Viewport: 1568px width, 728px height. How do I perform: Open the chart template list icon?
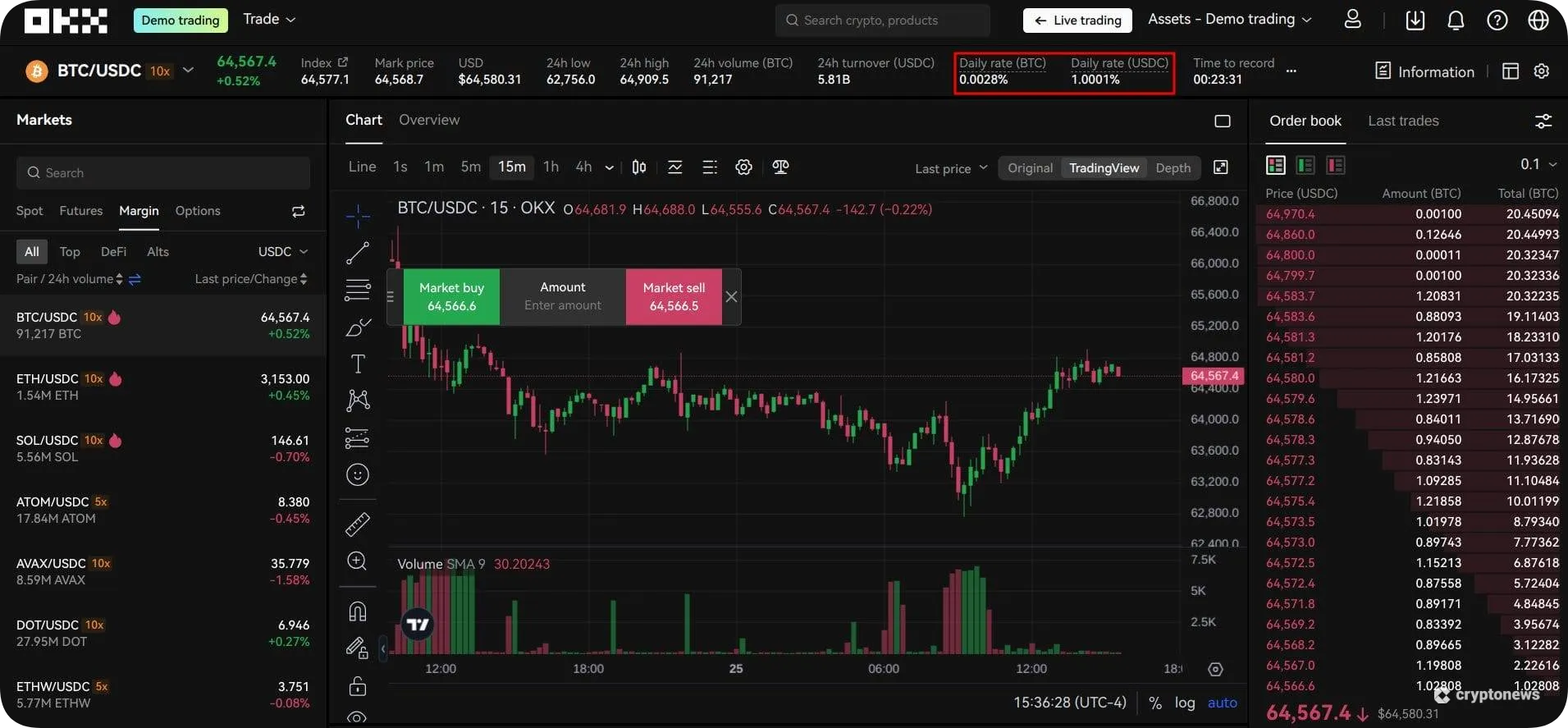710,167
